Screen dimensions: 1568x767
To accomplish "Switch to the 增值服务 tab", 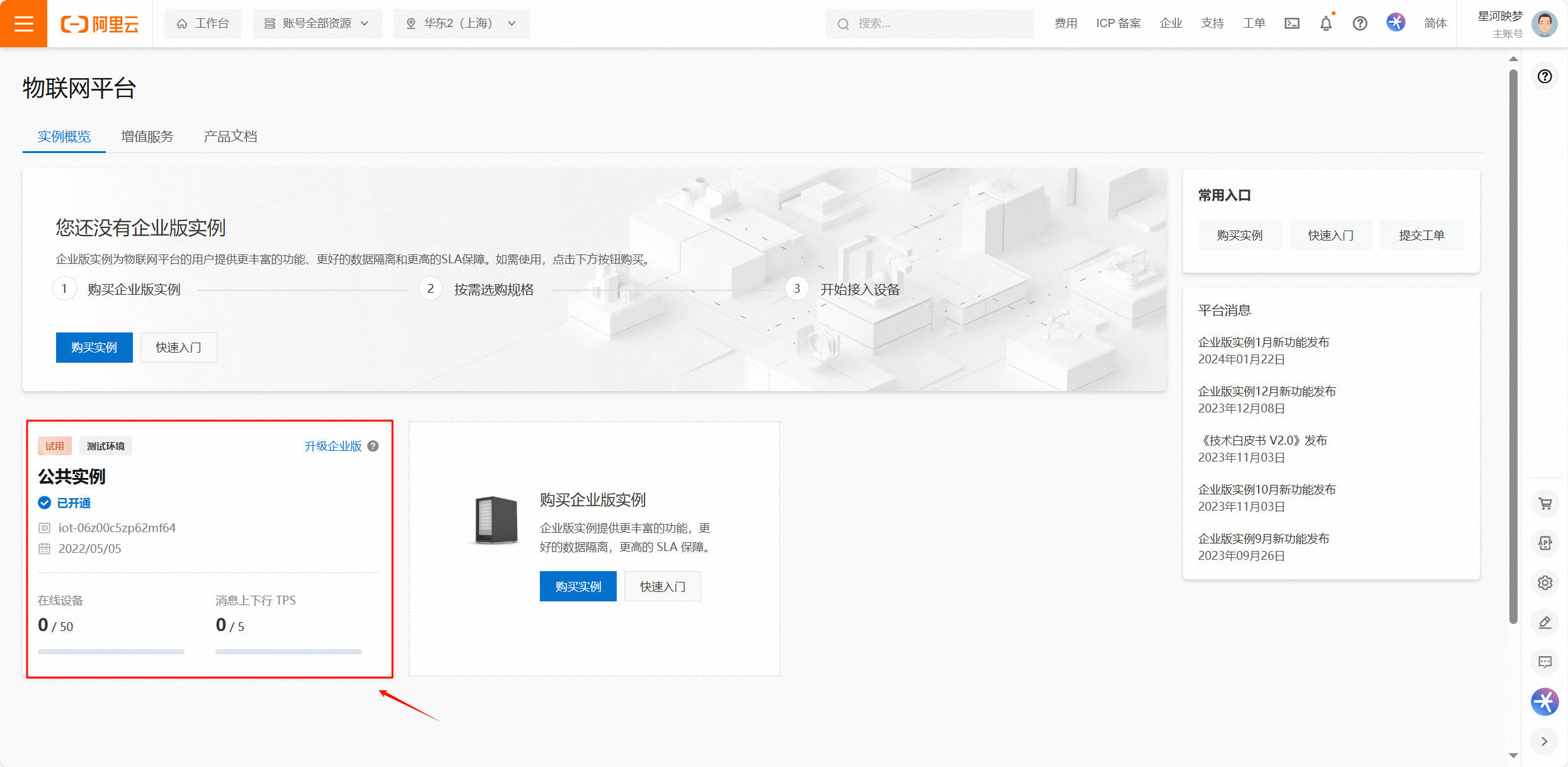I will [x=147, y=136].
